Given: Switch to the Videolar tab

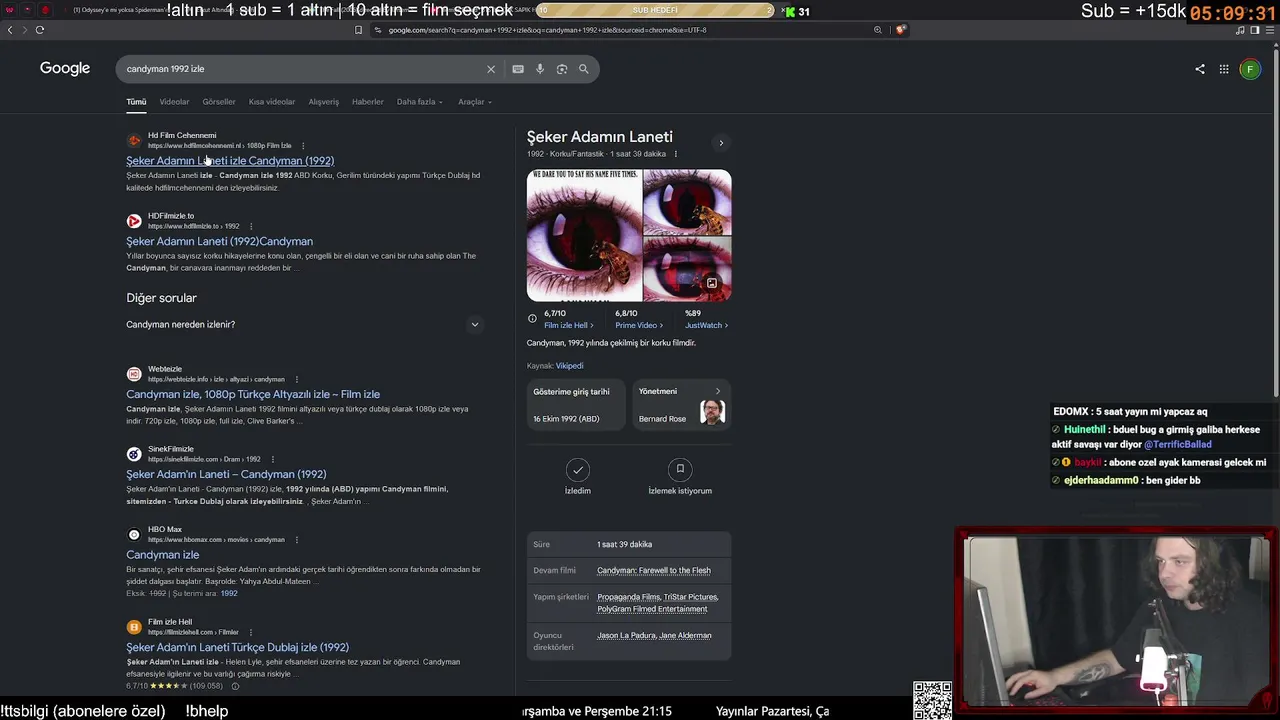Looking at the screenshot, I should (x=174, y=102).
